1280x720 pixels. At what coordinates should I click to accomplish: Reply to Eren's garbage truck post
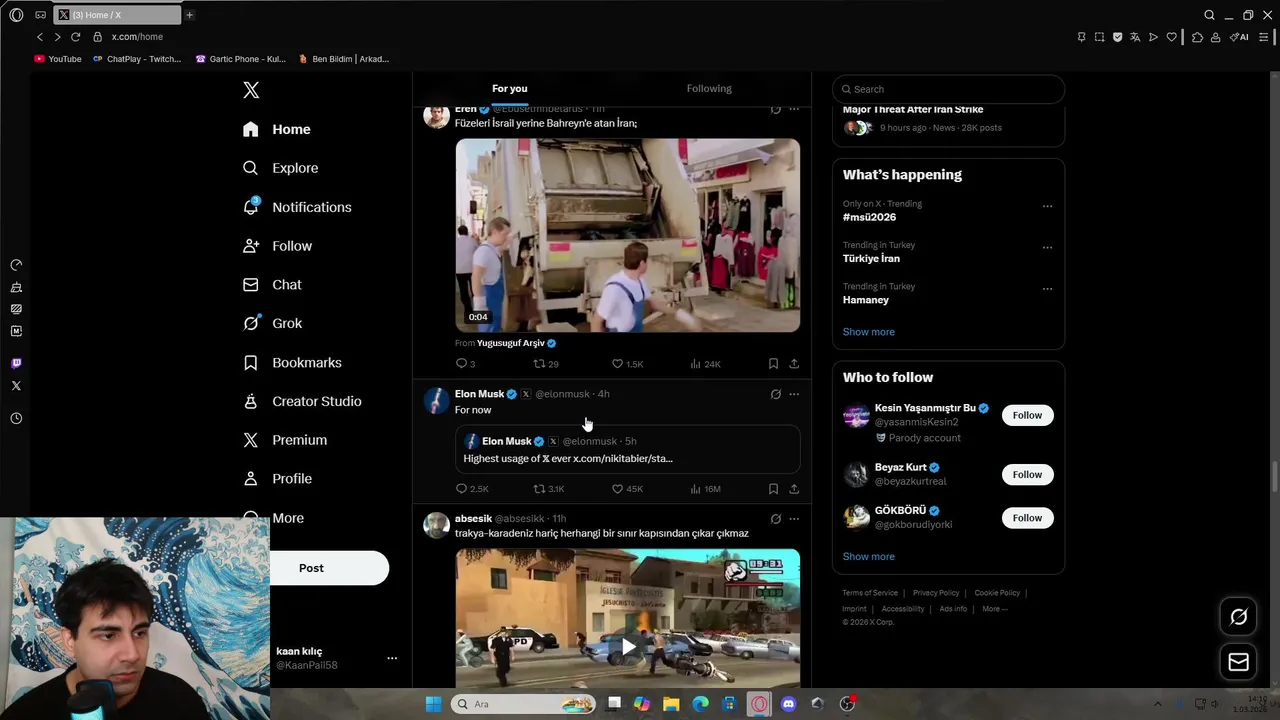coord(465,364)
